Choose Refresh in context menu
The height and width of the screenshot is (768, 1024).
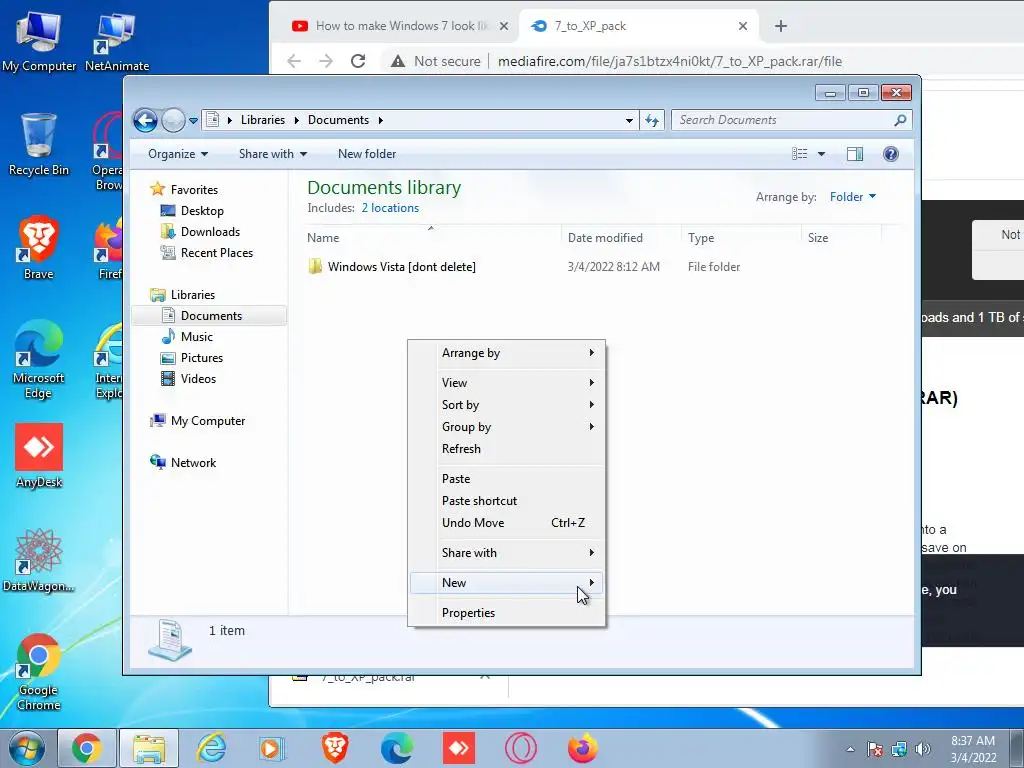coord(506,449)
